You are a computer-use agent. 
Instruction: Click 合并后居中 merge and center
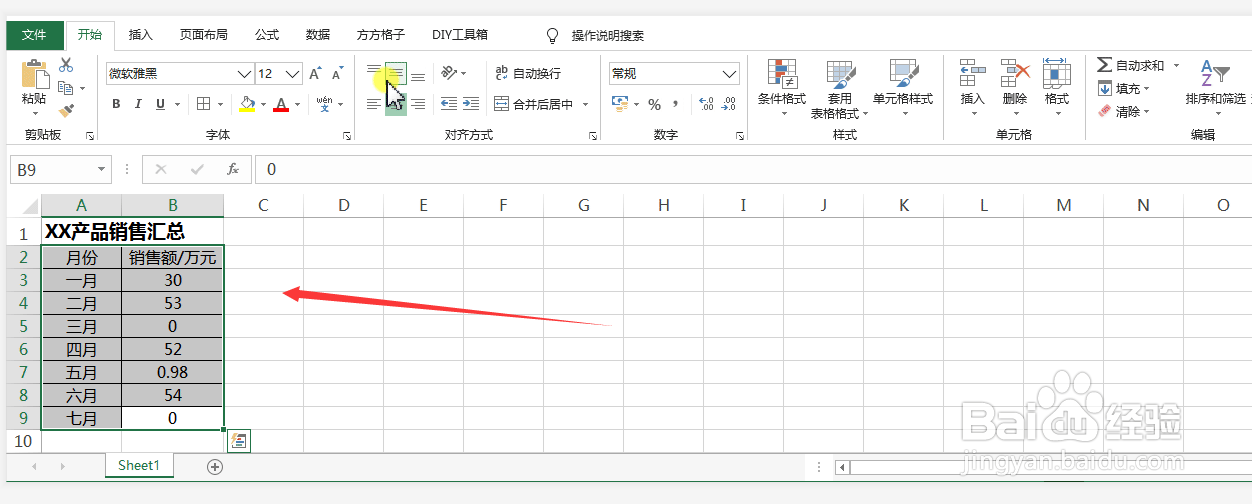(x=534, y=104)
